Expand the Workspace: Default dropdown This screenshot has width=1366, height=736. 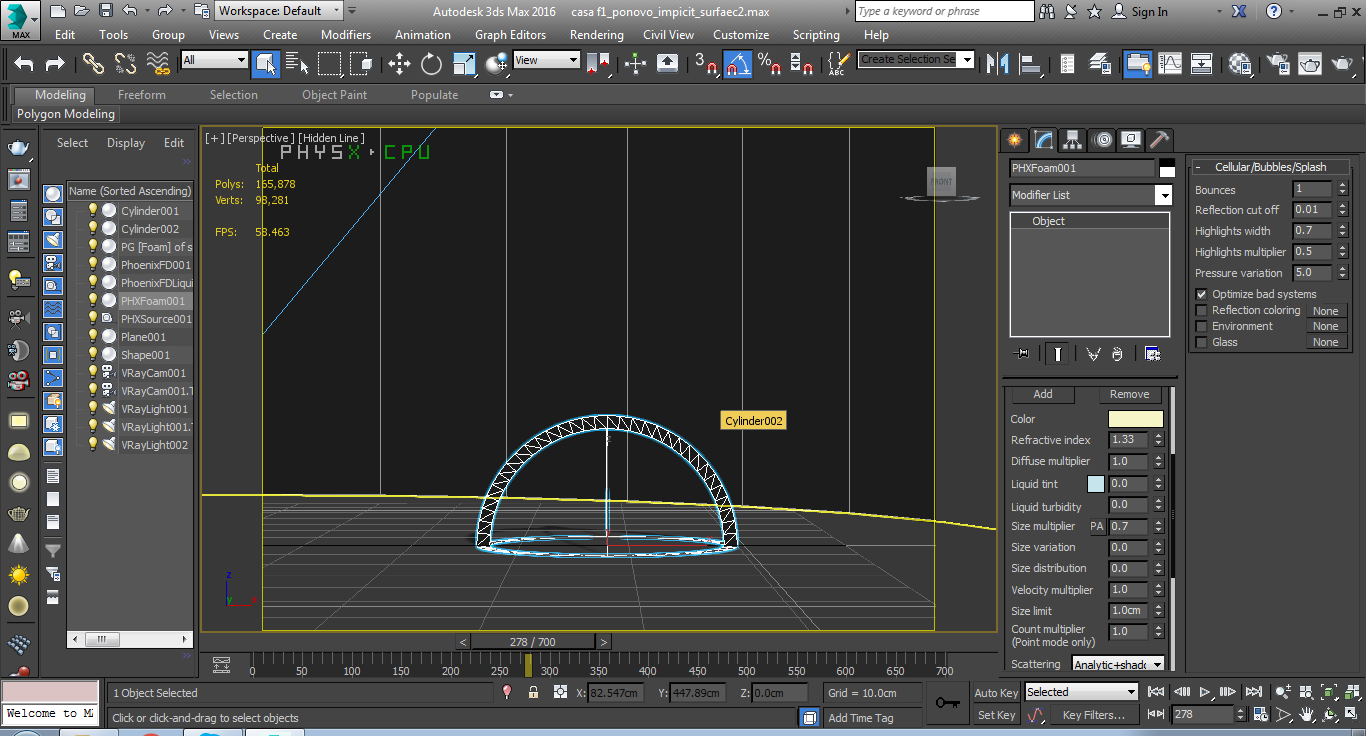[280, 11]
